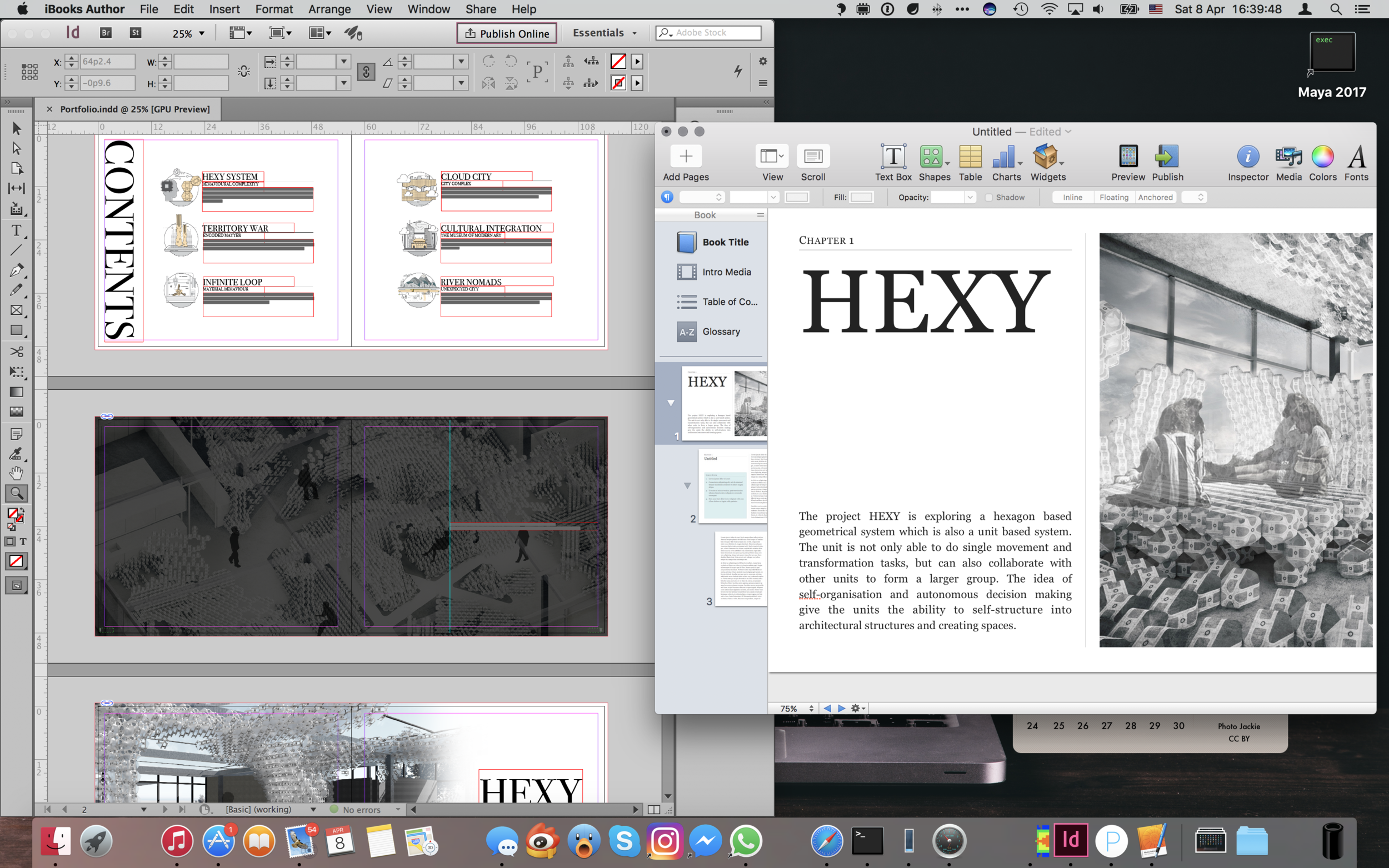Screen dimensions: 1389x868
Task: Select the Hand tool in InDesign
Action: [x=16, y=473]
